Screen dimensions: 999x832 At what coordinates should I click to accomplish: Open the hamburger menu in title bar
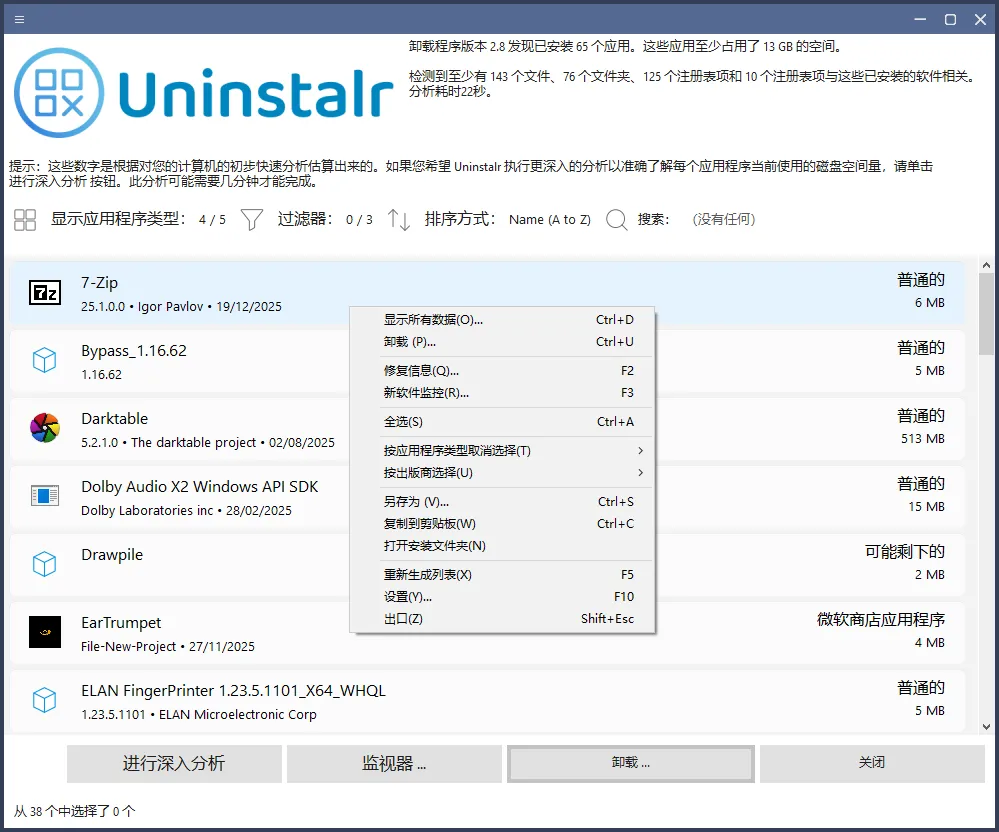(19, 19)
